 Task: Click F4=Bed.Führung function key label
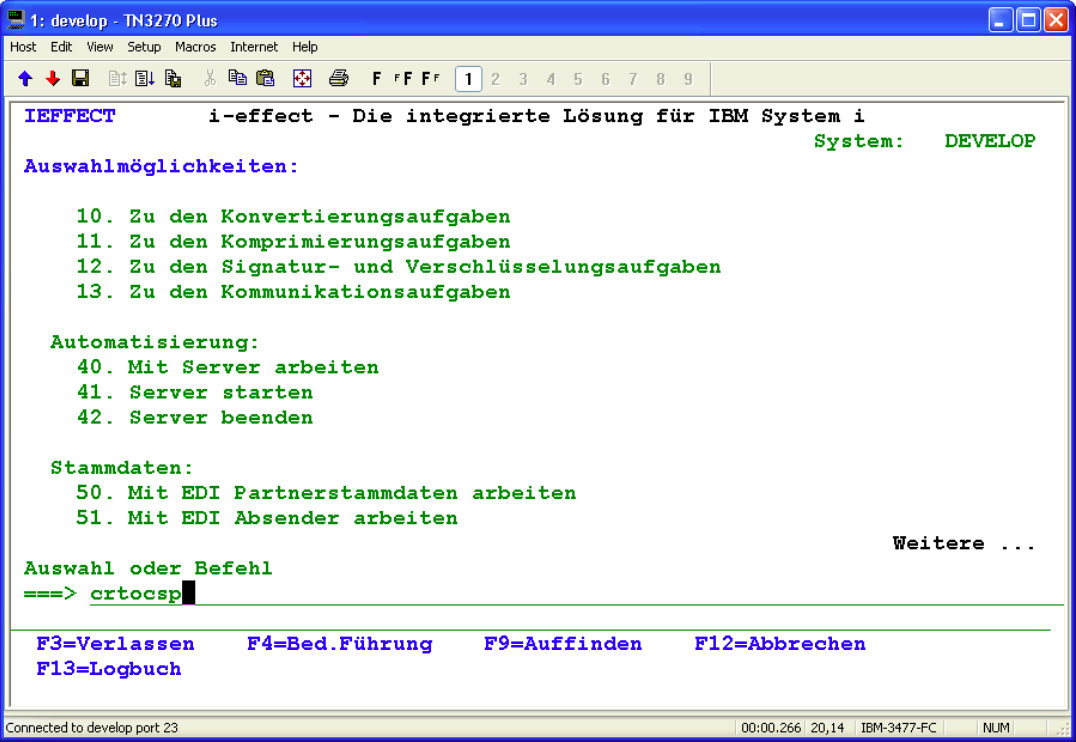click(339, 644)
